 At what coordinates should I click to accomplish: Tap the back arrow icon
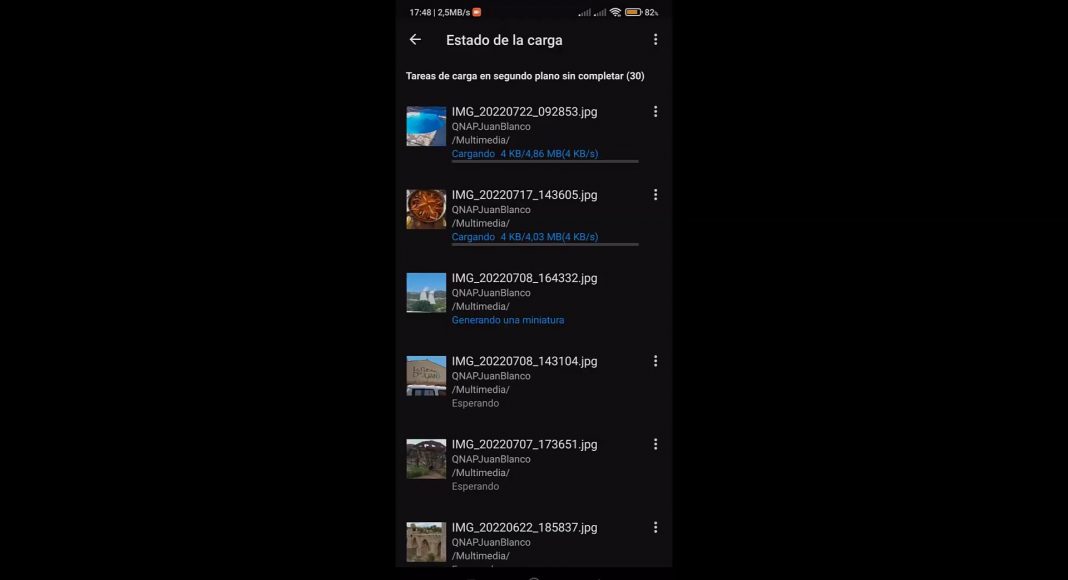(415, 39)
